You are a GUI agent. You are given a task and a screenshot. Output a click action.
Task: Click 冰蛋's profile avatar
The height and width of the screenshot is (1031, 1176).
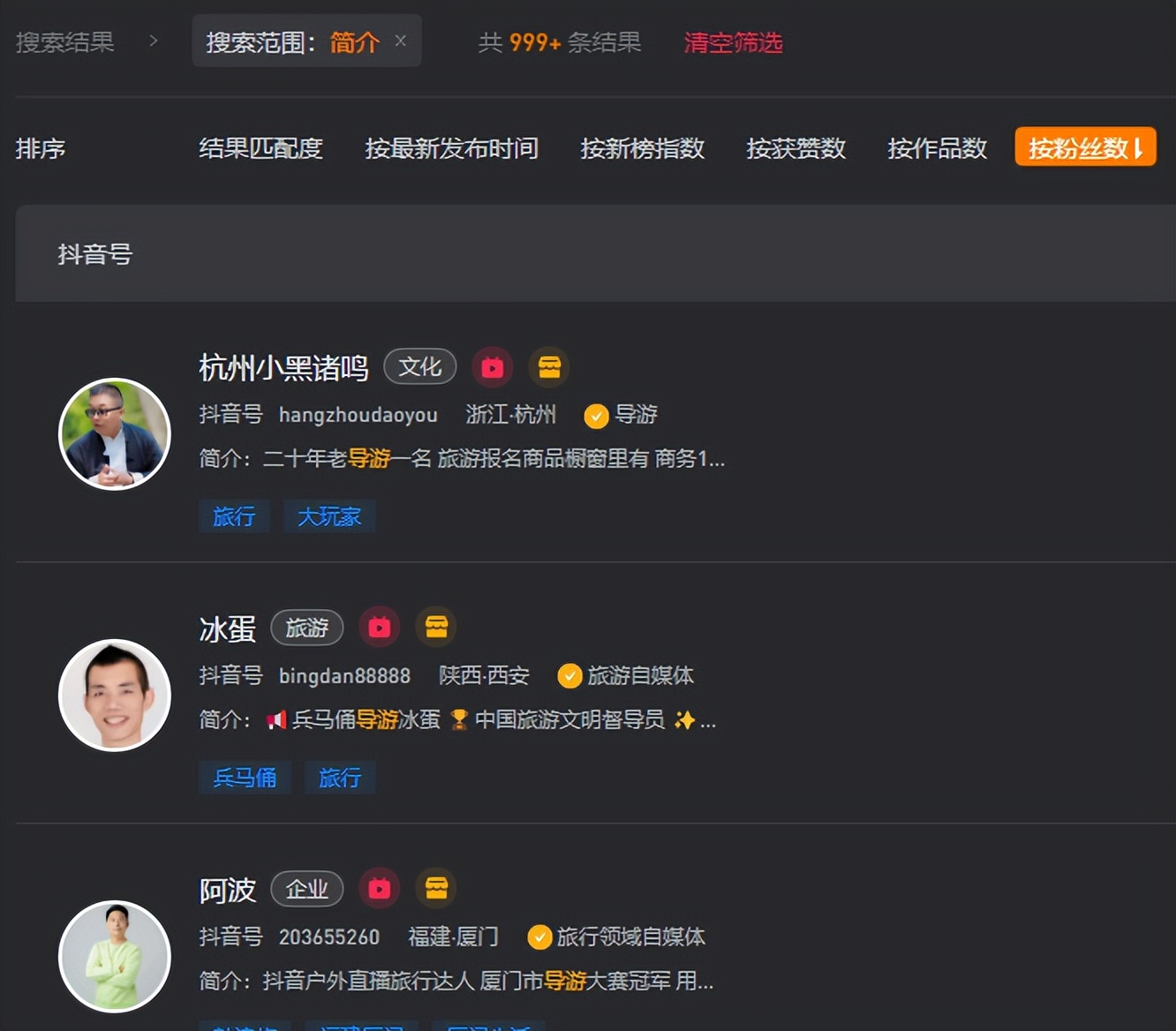tap(115, 695)
